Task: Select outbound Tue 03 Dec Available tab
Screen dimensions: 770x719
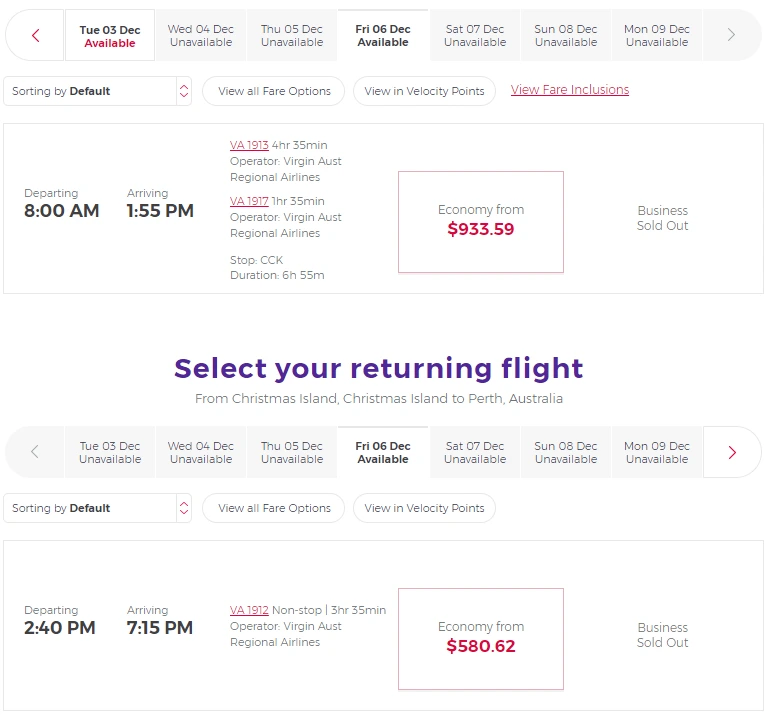Action: [110, 36]
